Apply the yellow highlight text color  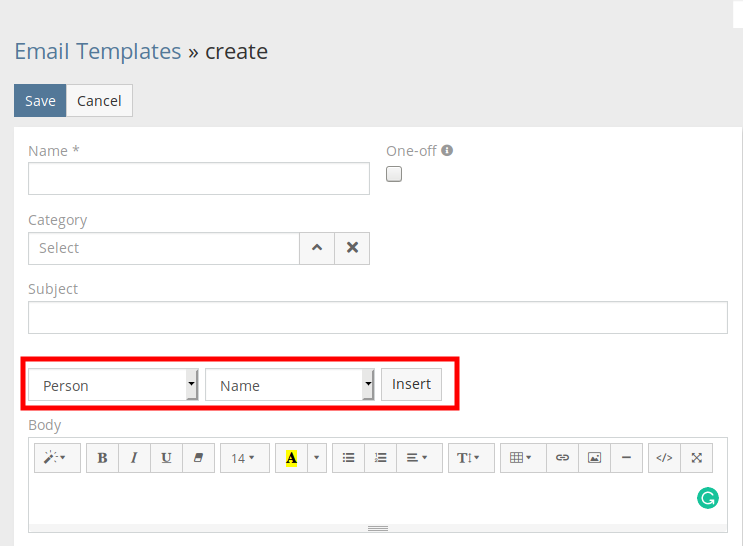point(291,458)
